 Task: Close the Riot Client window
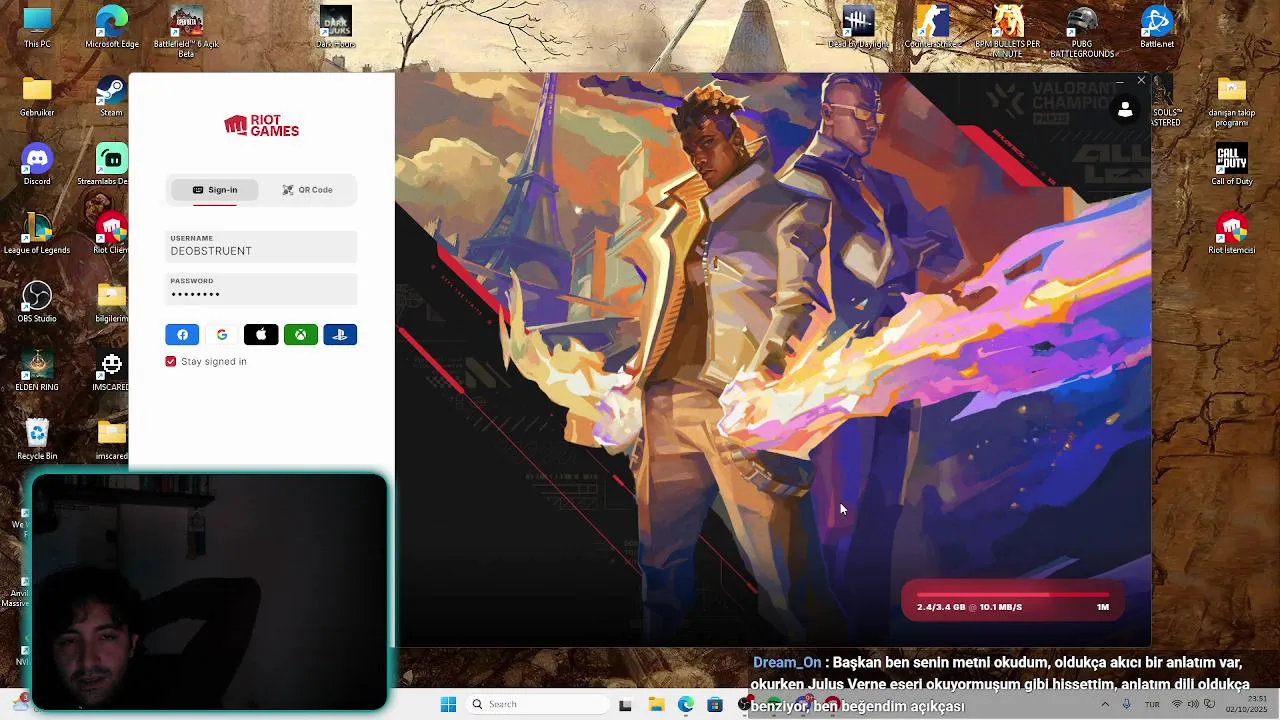point(1141,80)
